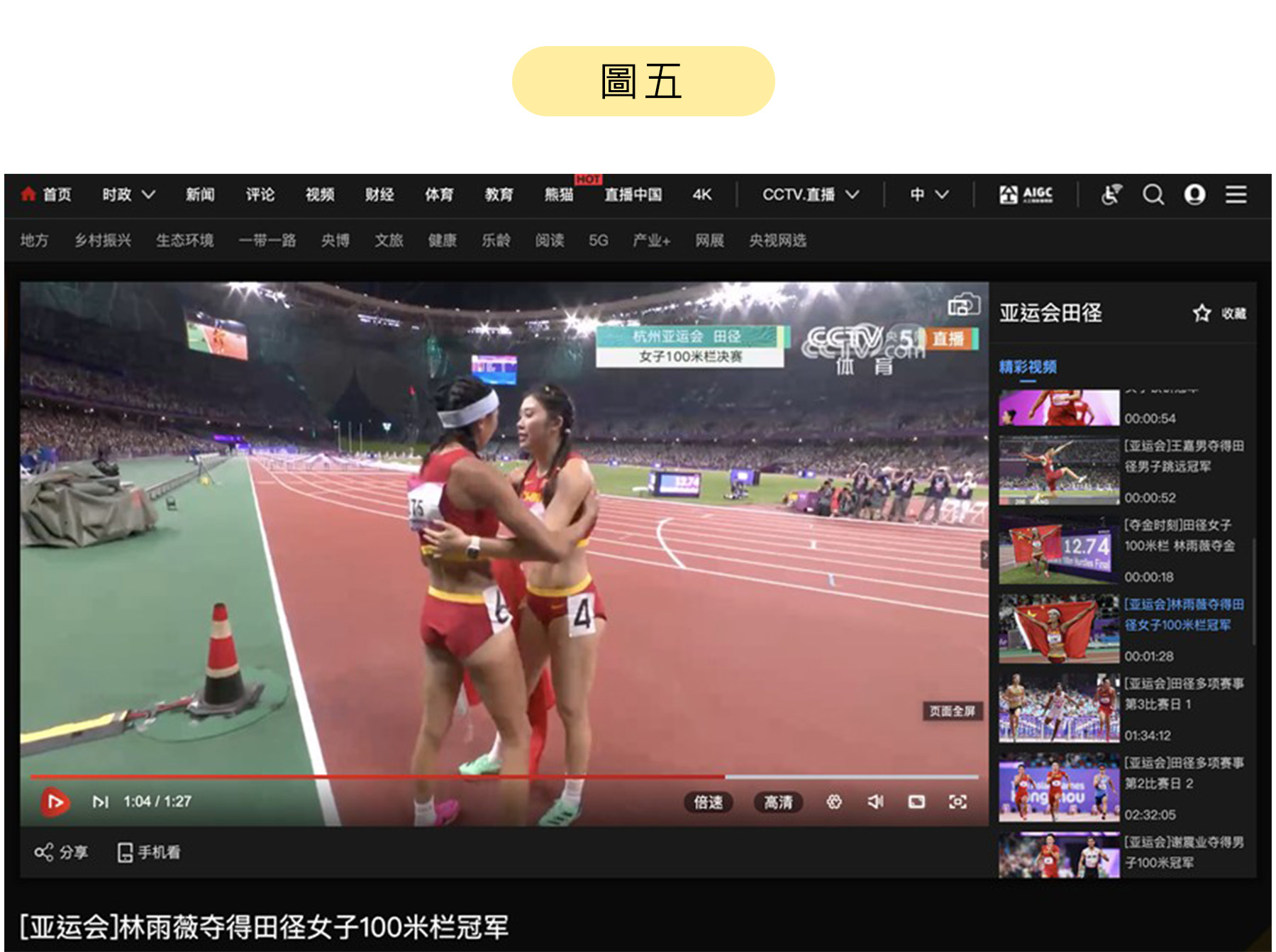
Task: Mute the video volume icon
Action: 875,802
